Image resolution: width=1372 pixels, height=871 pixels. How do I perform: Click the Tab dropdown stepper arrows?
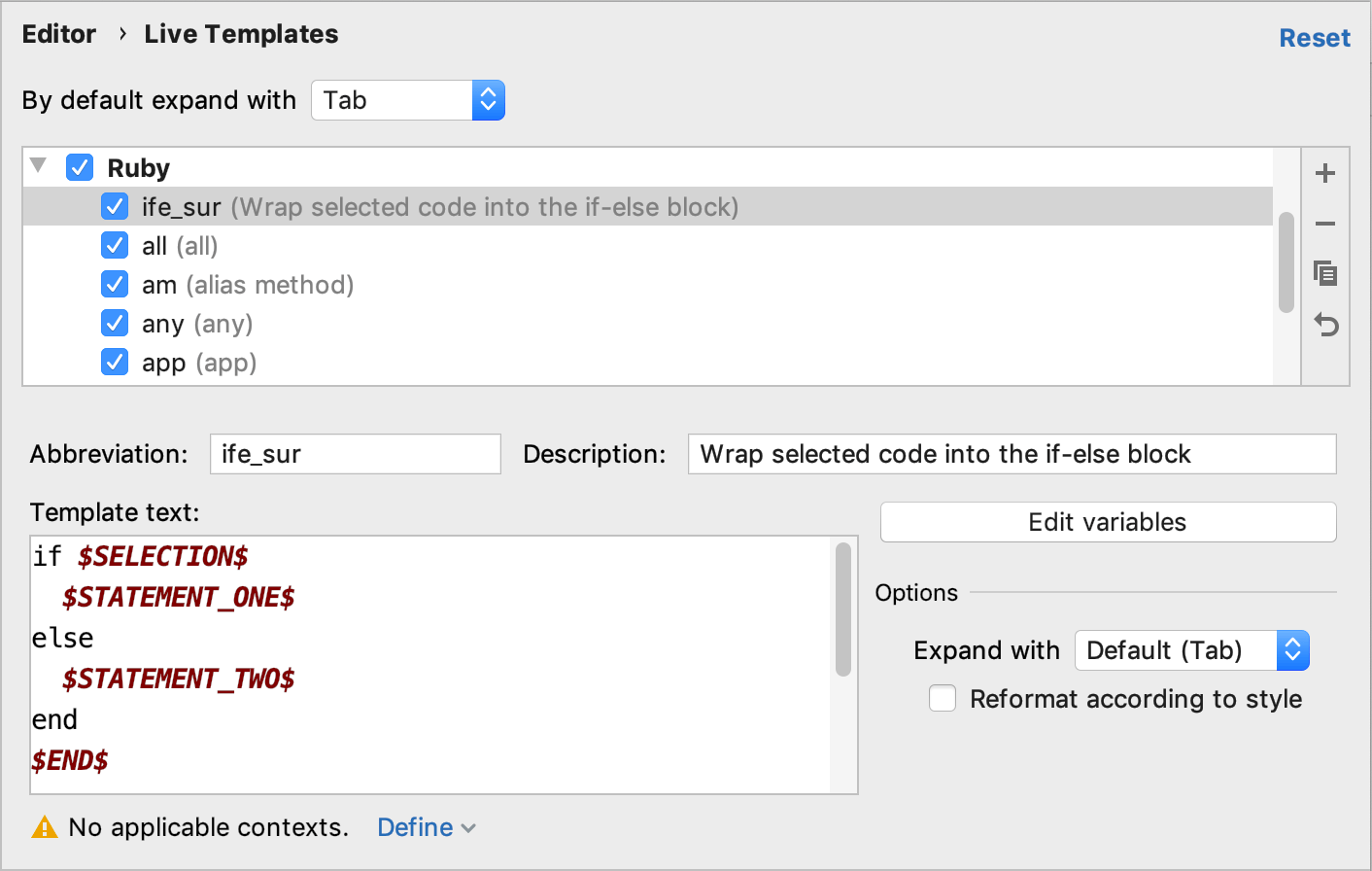pos(489,99)
